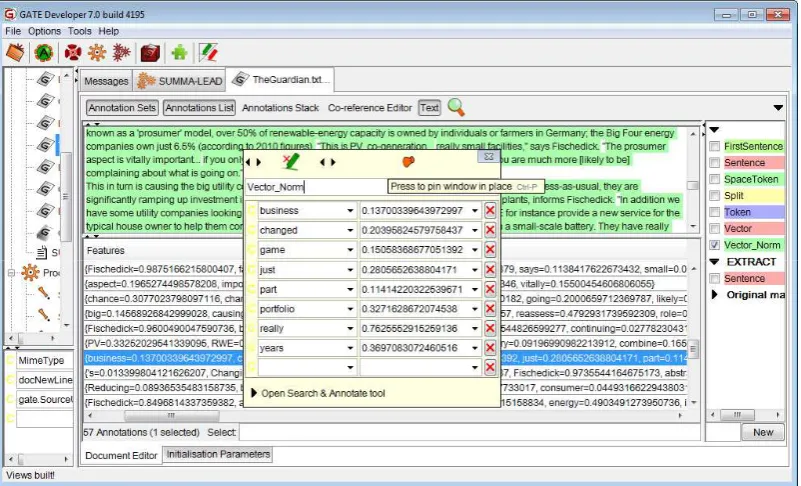801x486 pixels.
Task: Click the restore session toolbar icon
Action: point(15,52)
